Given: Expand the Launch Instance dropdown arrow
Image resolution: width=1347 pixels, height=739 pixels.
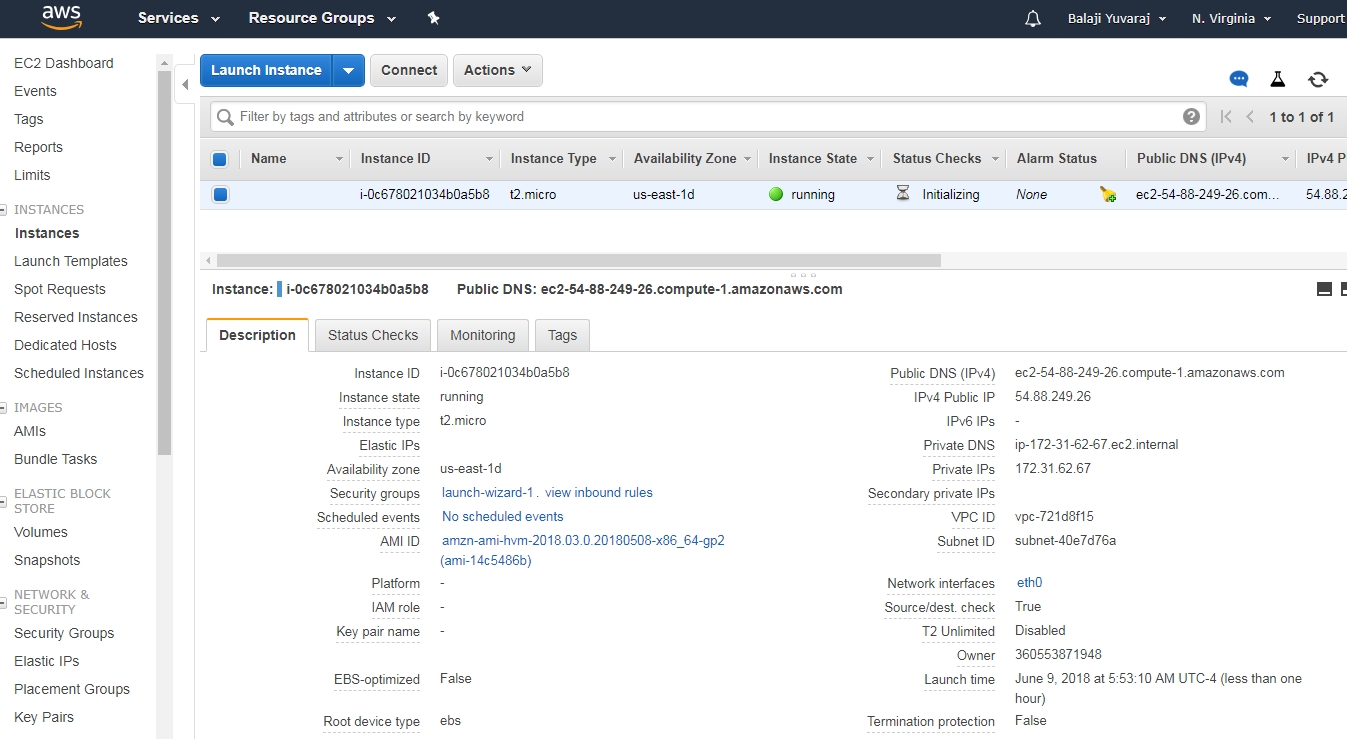Looking at the screenshot, I should coord(348,70).
